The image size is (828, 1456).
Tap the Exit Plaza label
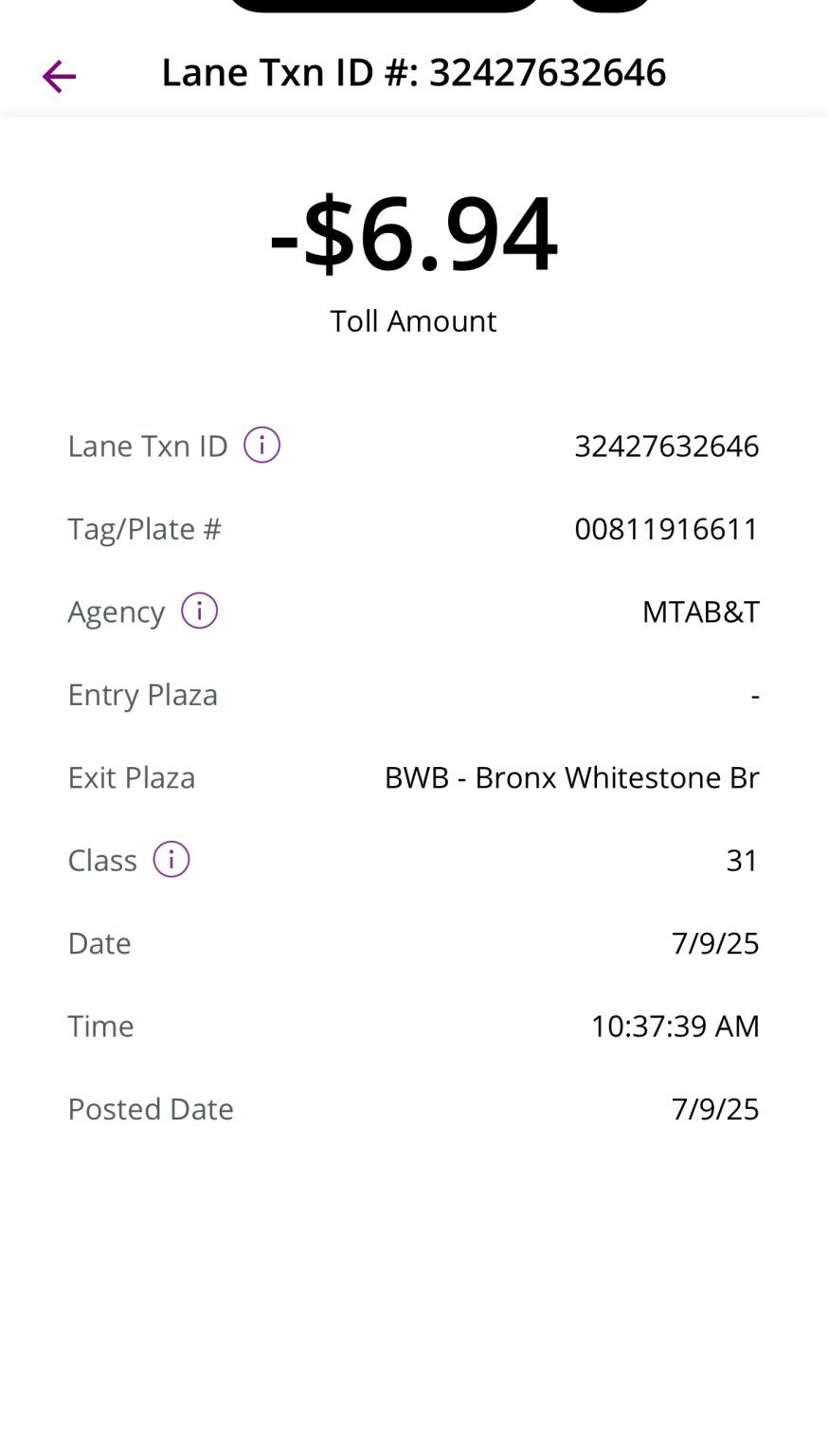pos(132,777)
